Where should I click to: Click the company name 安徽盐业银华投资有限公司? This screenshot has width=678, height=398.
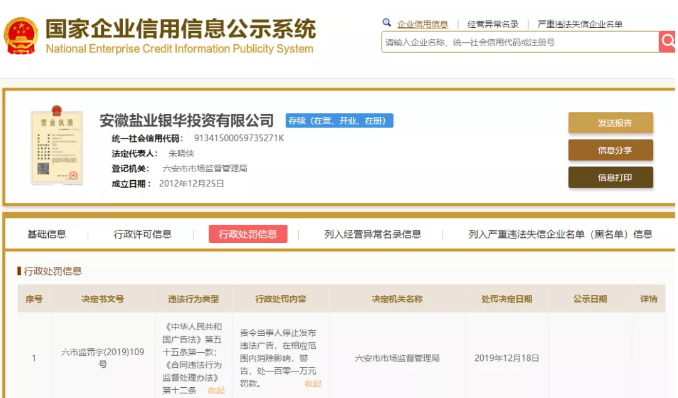click(x=186, y=121)
